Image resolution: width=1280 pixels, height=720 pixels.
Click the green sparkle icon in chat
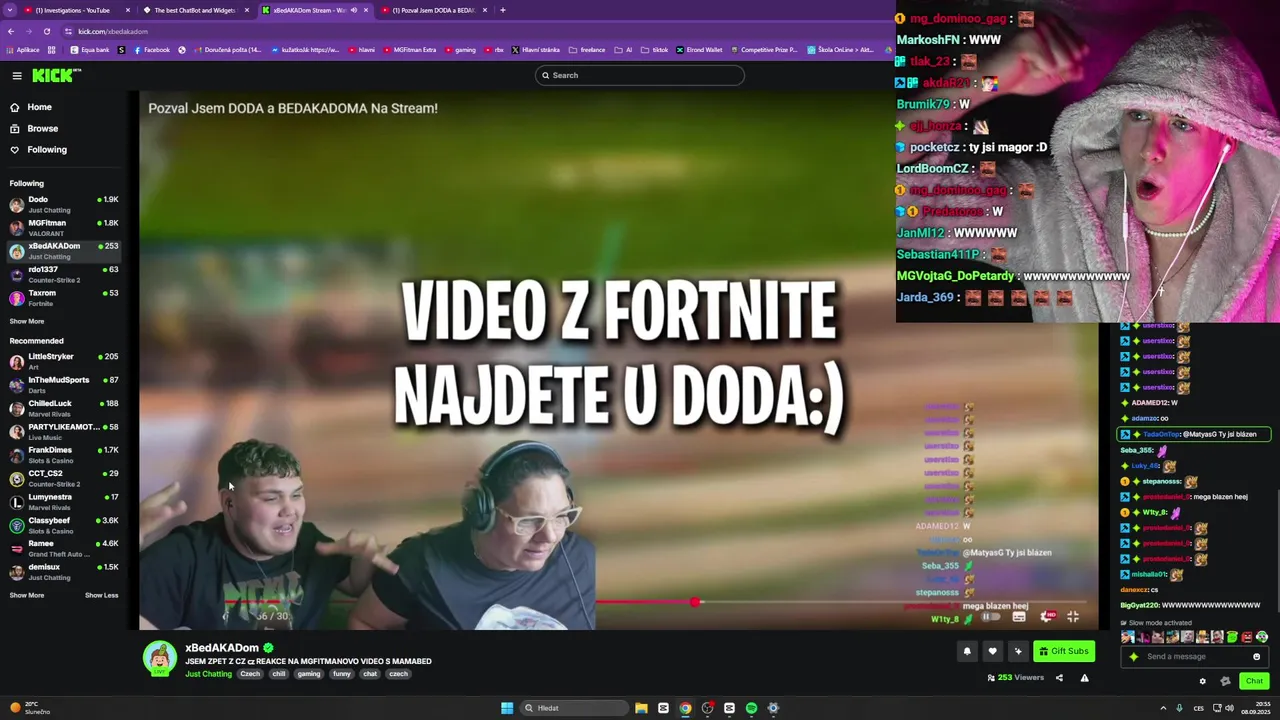(1133, 657)
